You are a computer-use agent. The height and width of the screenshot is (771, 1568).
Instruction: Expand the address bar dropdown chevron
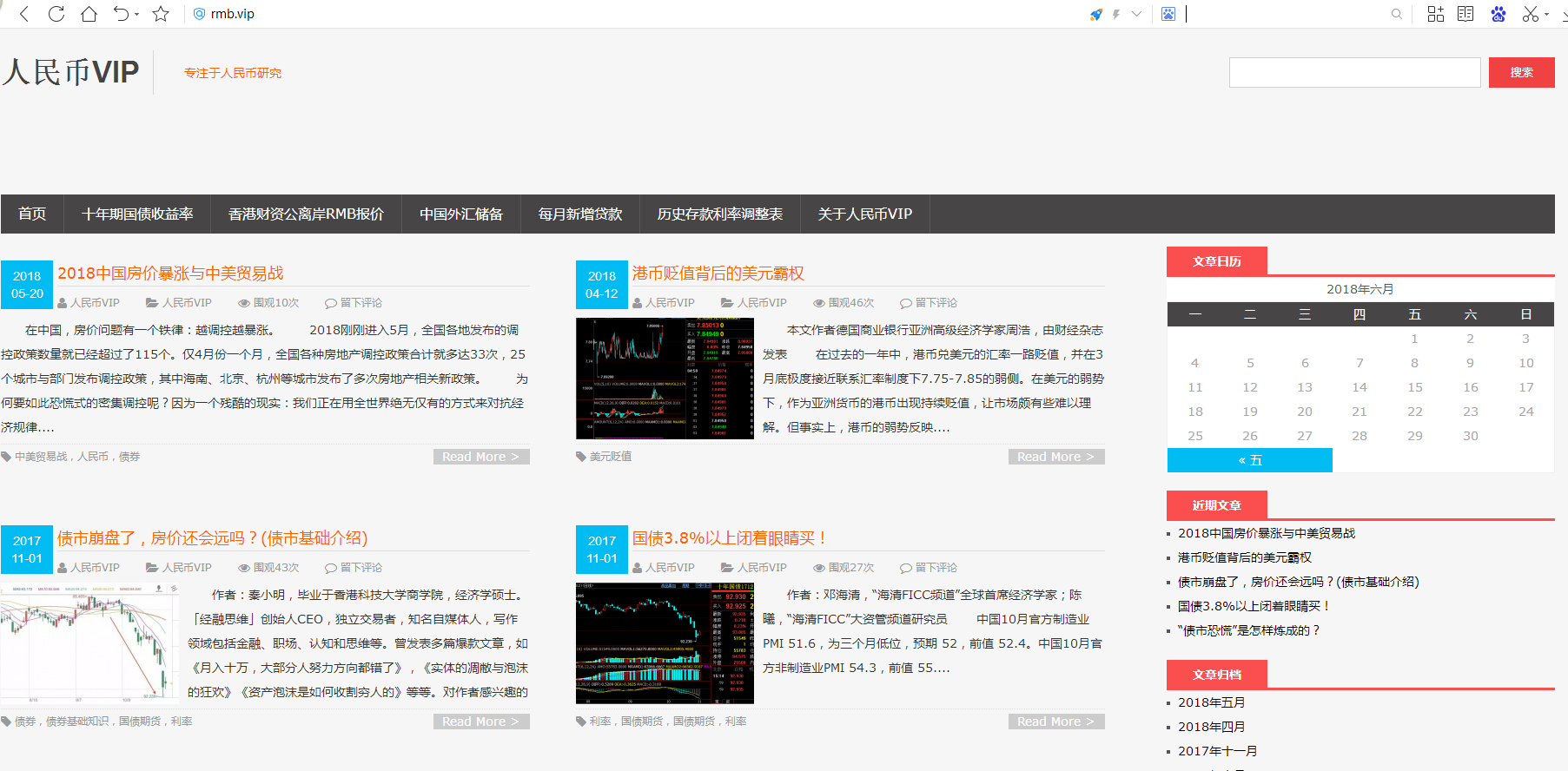[1136, 14]
